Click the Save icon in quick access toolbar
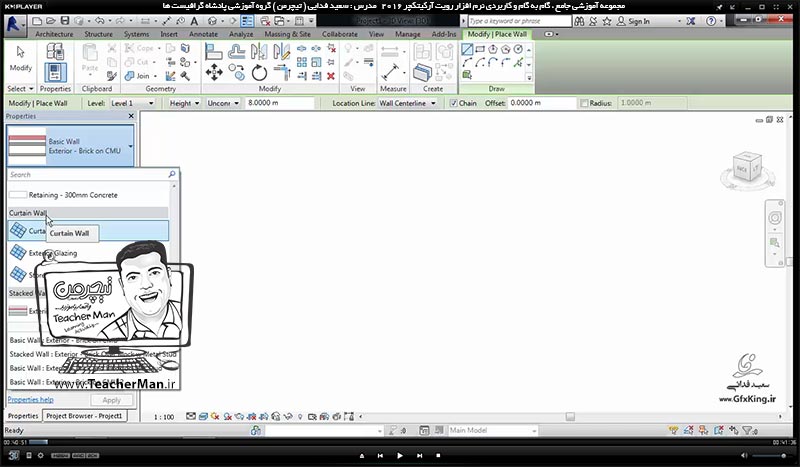 pyautogui.click(x=65, y=21)
